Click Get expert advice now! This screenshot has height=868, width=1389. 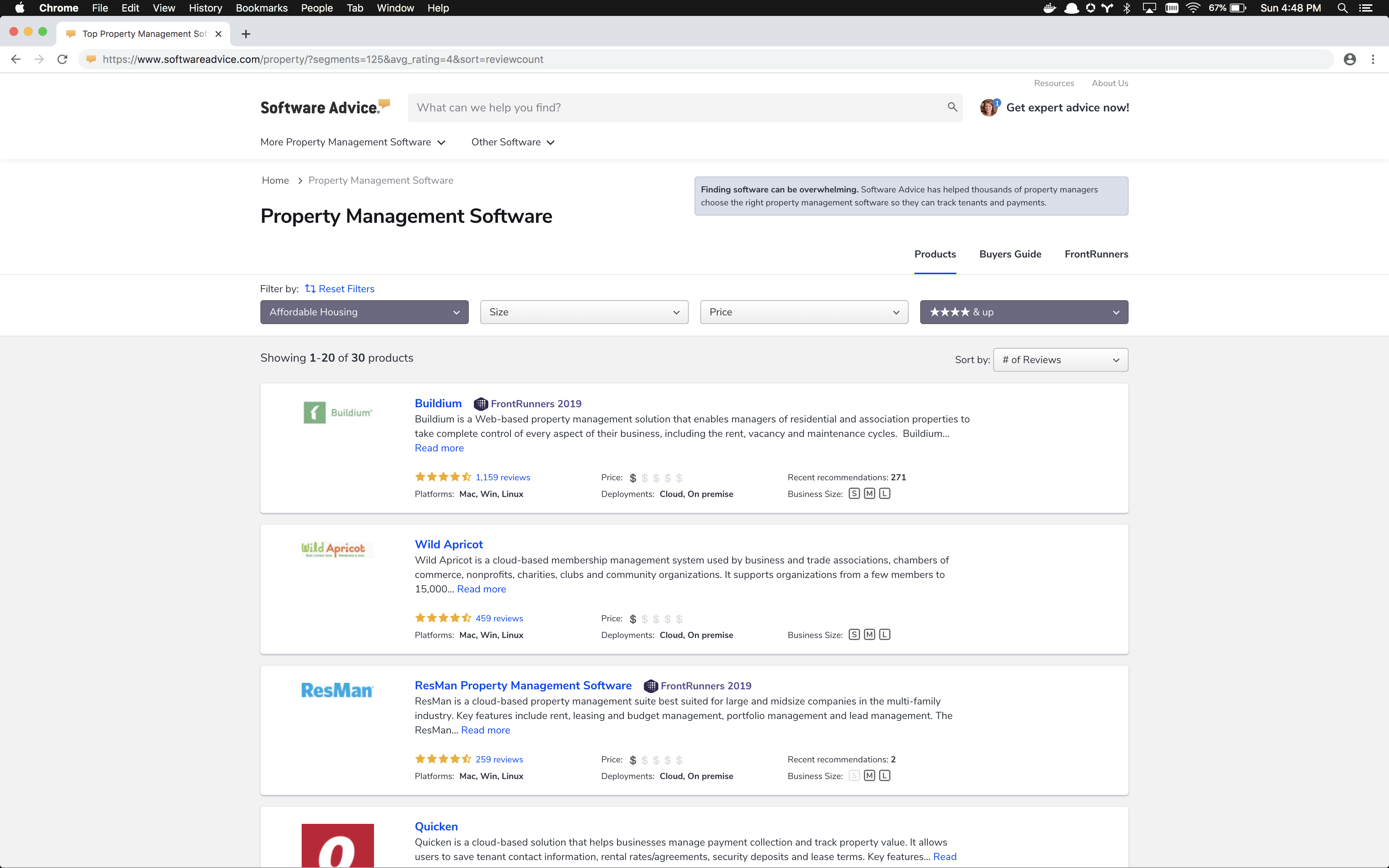tap(1067, 107)
